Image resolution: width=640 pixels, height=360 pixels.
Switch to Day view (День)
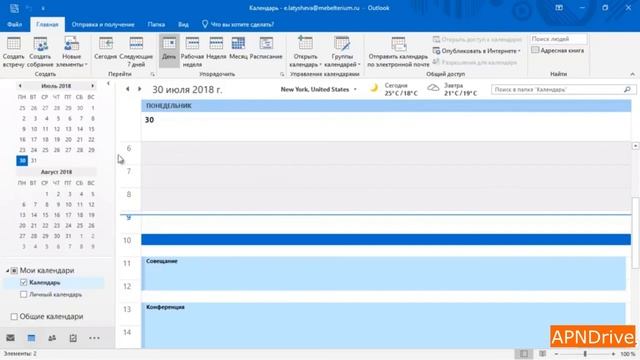click(169, 51)
